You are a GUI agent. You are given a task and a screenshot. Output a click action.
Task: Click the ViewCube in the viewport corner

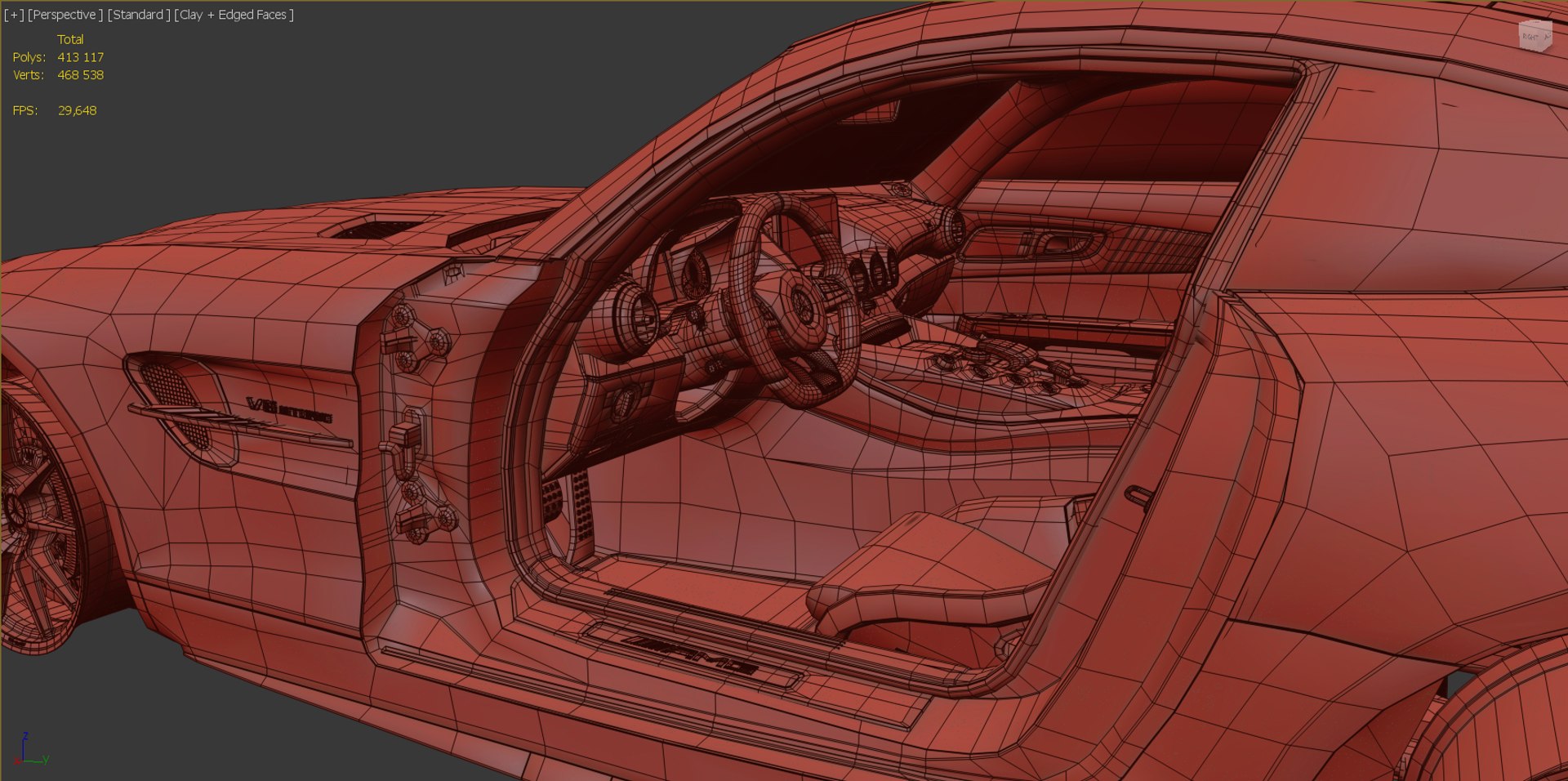point(1535,36)
